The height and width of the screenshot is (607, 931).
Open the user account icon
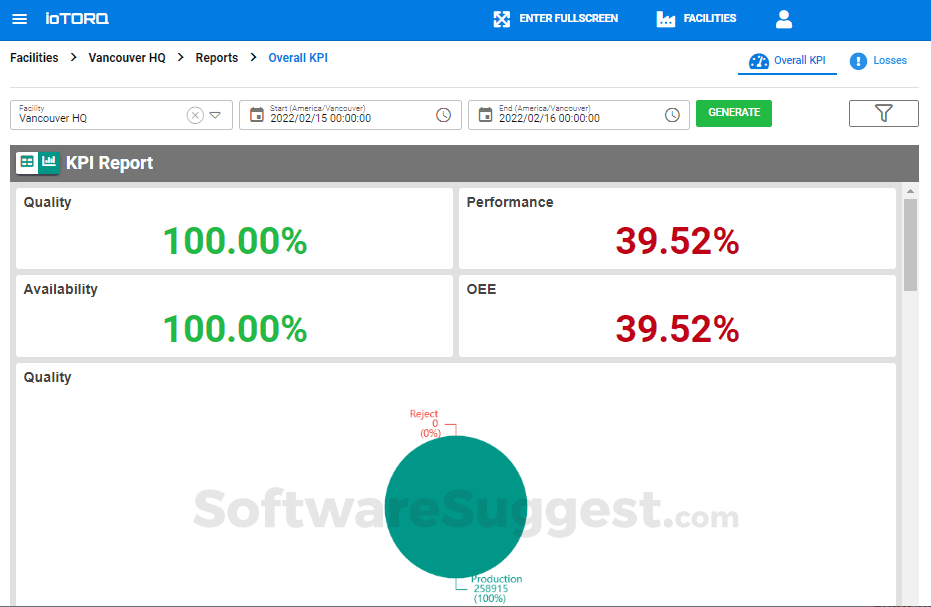click(784, 18)
